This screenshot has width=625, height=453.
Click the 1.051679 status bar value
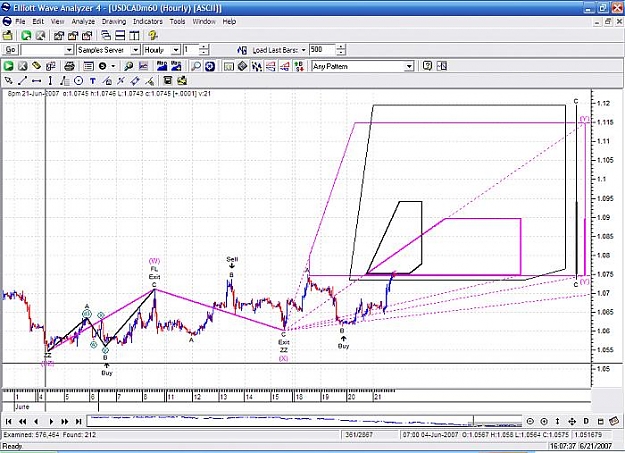pos(588,435)
